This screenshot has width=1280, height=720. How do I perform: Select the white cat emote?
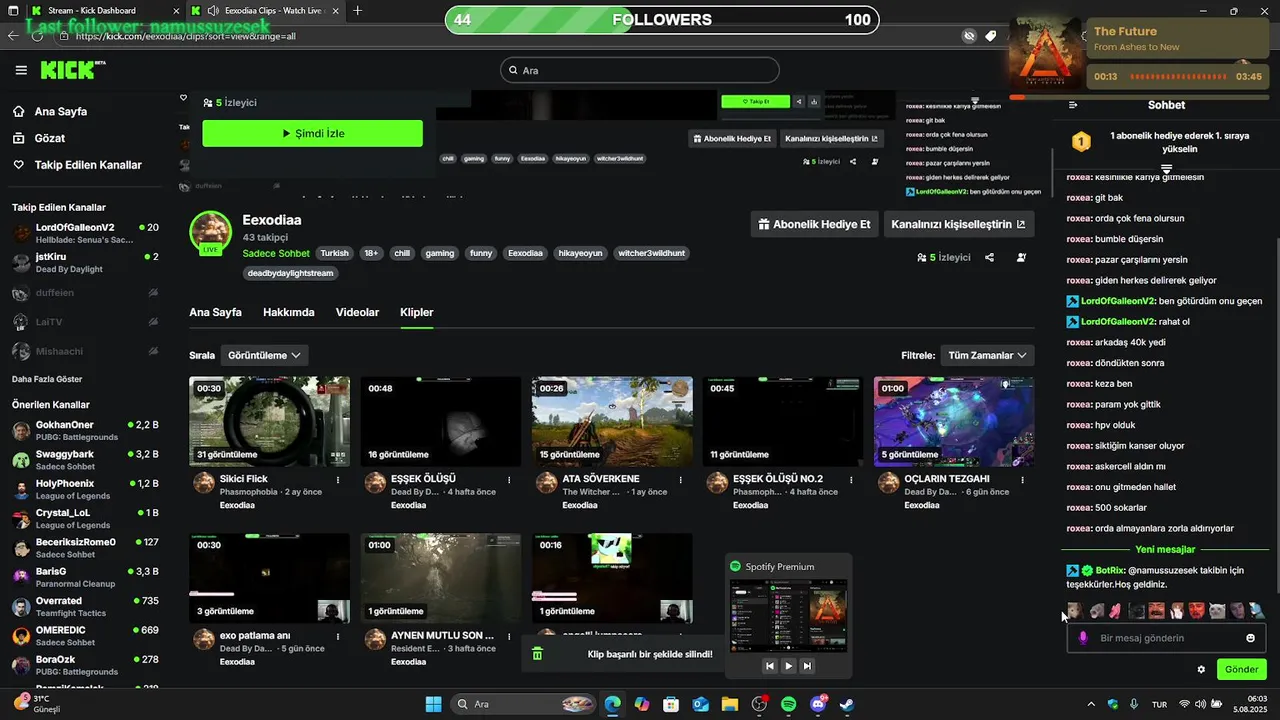tap(1217, 610)
